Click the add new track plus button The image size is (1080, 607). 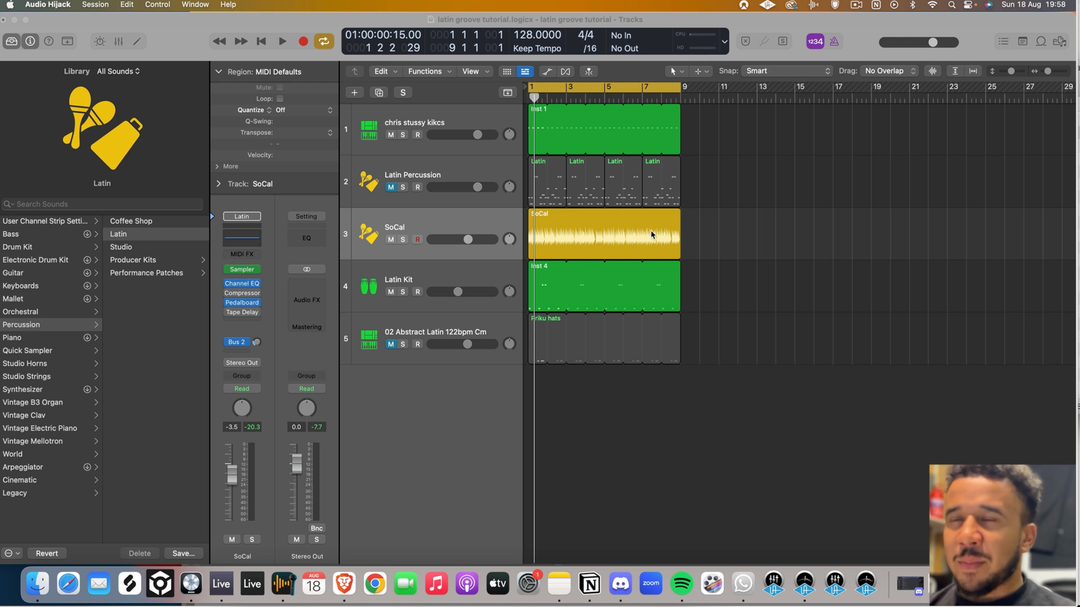point(354,92)
